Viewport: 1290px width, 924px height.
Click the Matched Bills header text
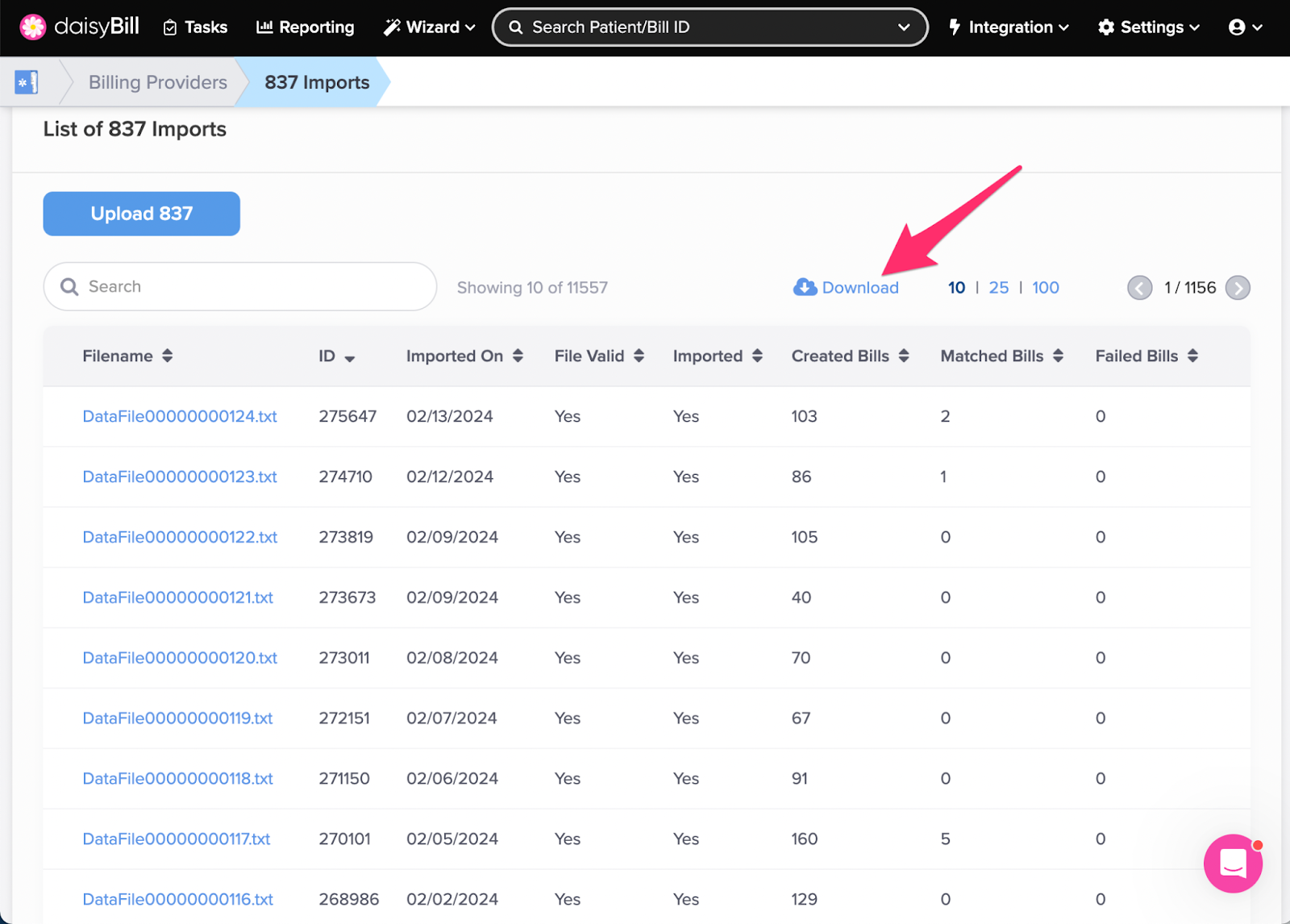tap(992, 356)
